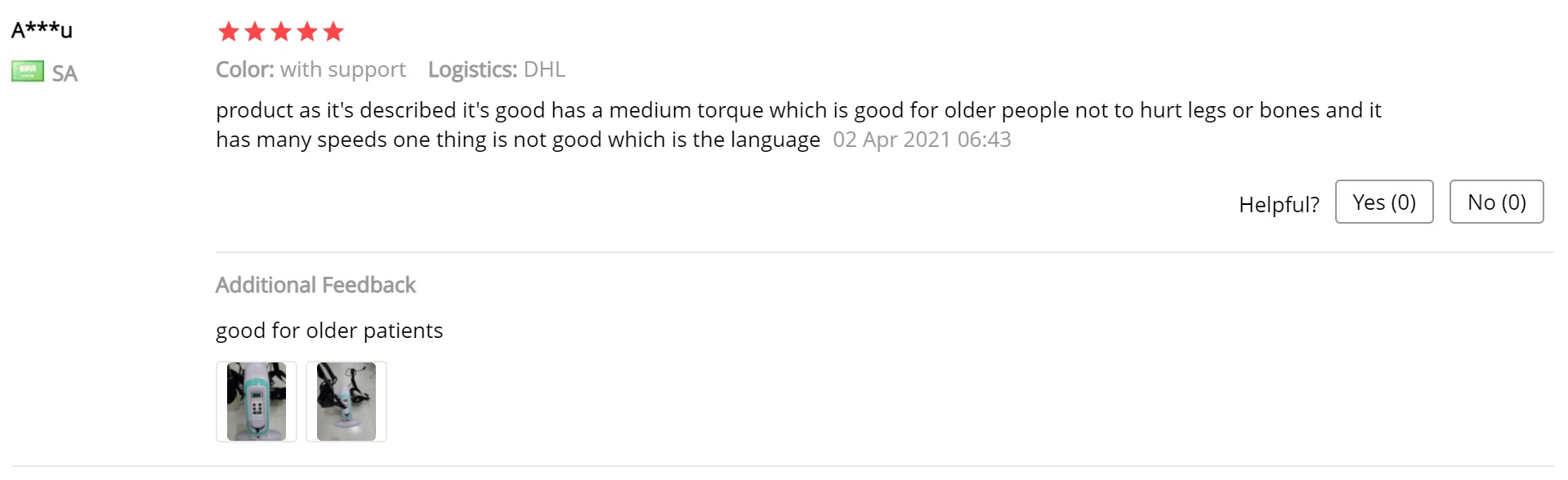Click the SA country code label
The image size is (1568, 480).
click(x=65, y=73)
